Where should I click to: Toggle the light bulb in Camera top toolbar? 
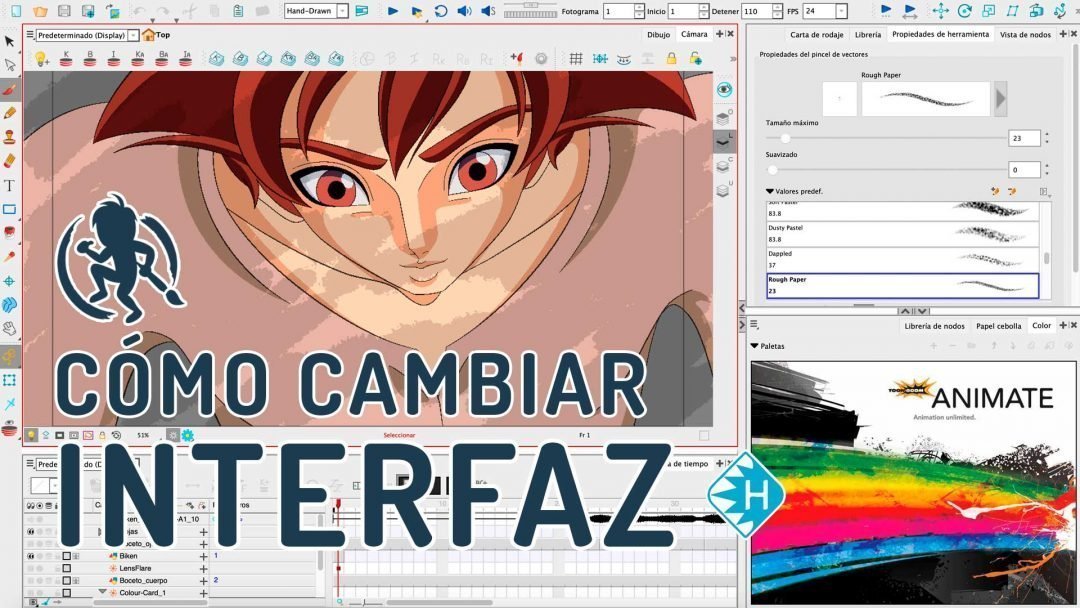coord(41,59)
